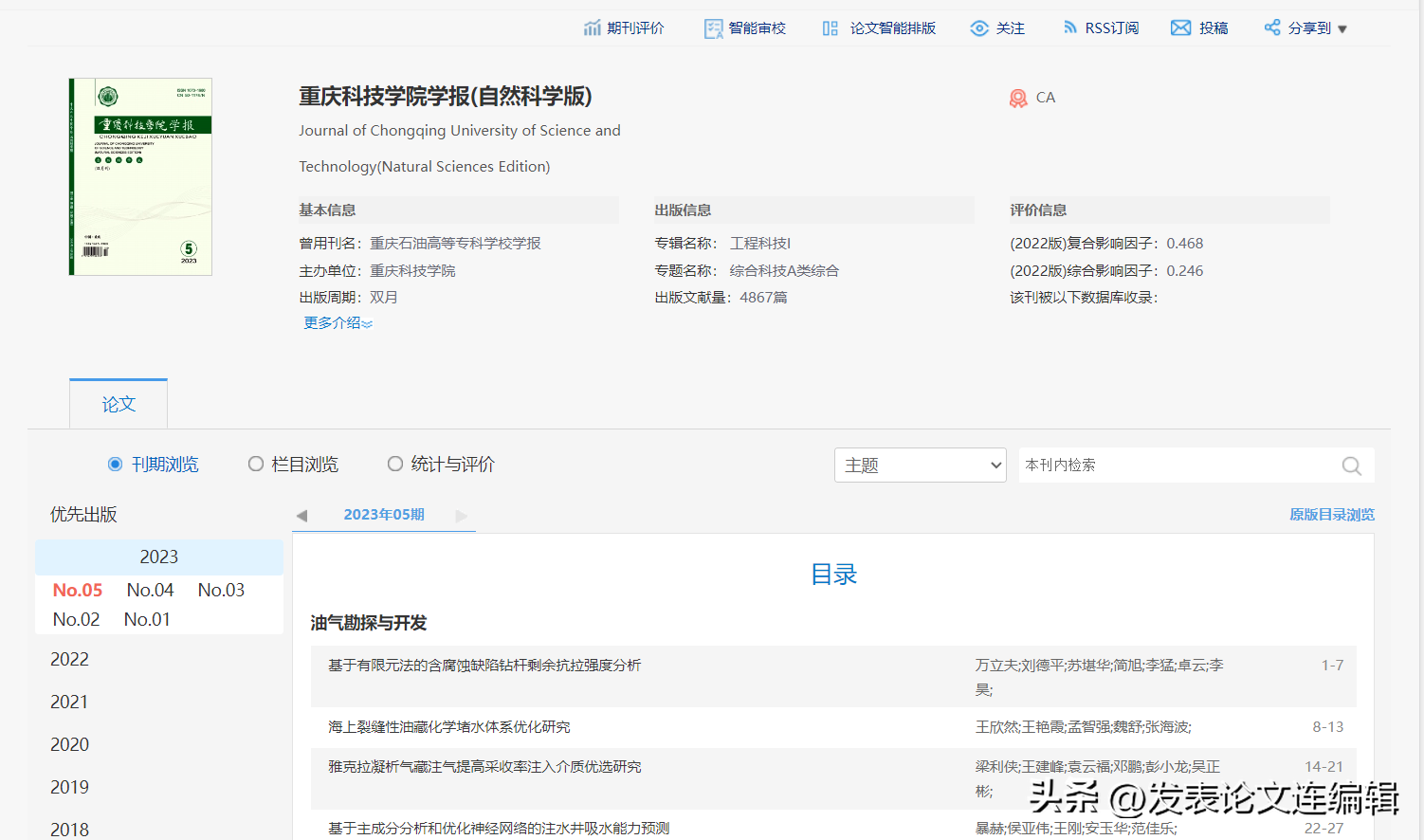Image resolution: width=1424 pixels, height=840 pixels.
Task: Click the 油气勘探与开发 section heading
Action: click(x=369, y=623)
